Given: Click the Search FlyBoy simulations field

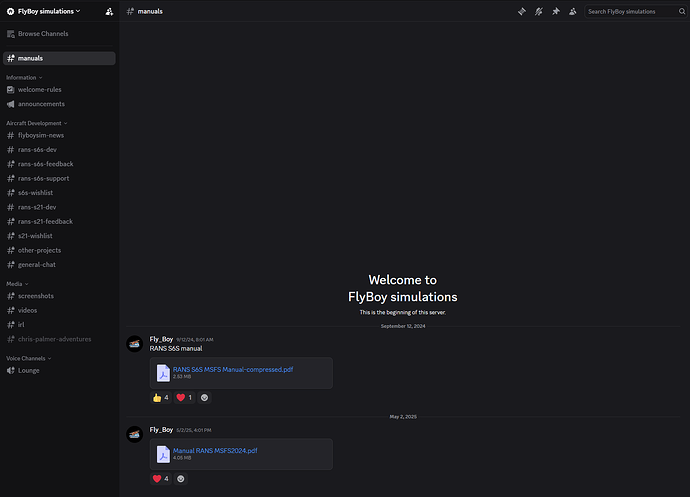Looking at the screenshot, I should click(635, 11).
